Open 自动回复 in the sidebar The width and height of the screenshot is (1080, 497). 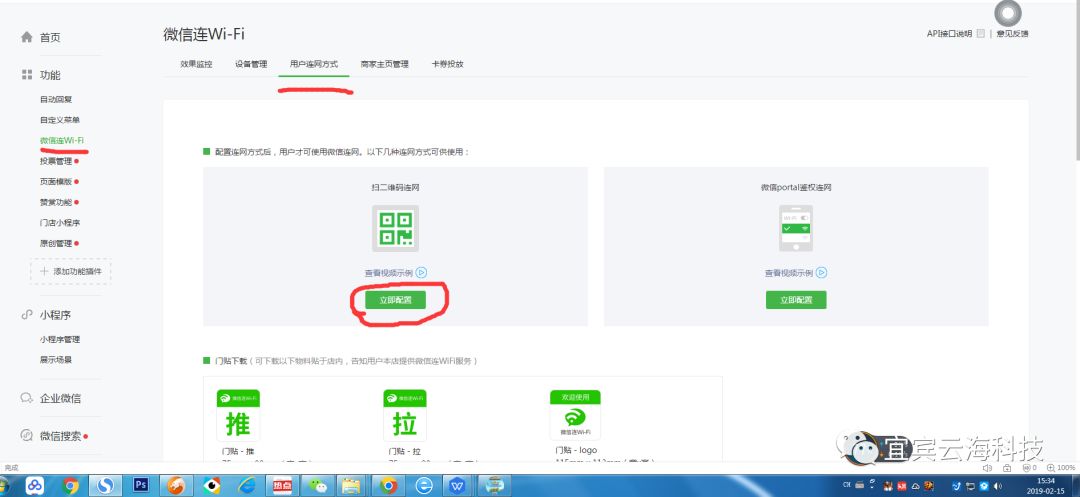coord(56,99)
